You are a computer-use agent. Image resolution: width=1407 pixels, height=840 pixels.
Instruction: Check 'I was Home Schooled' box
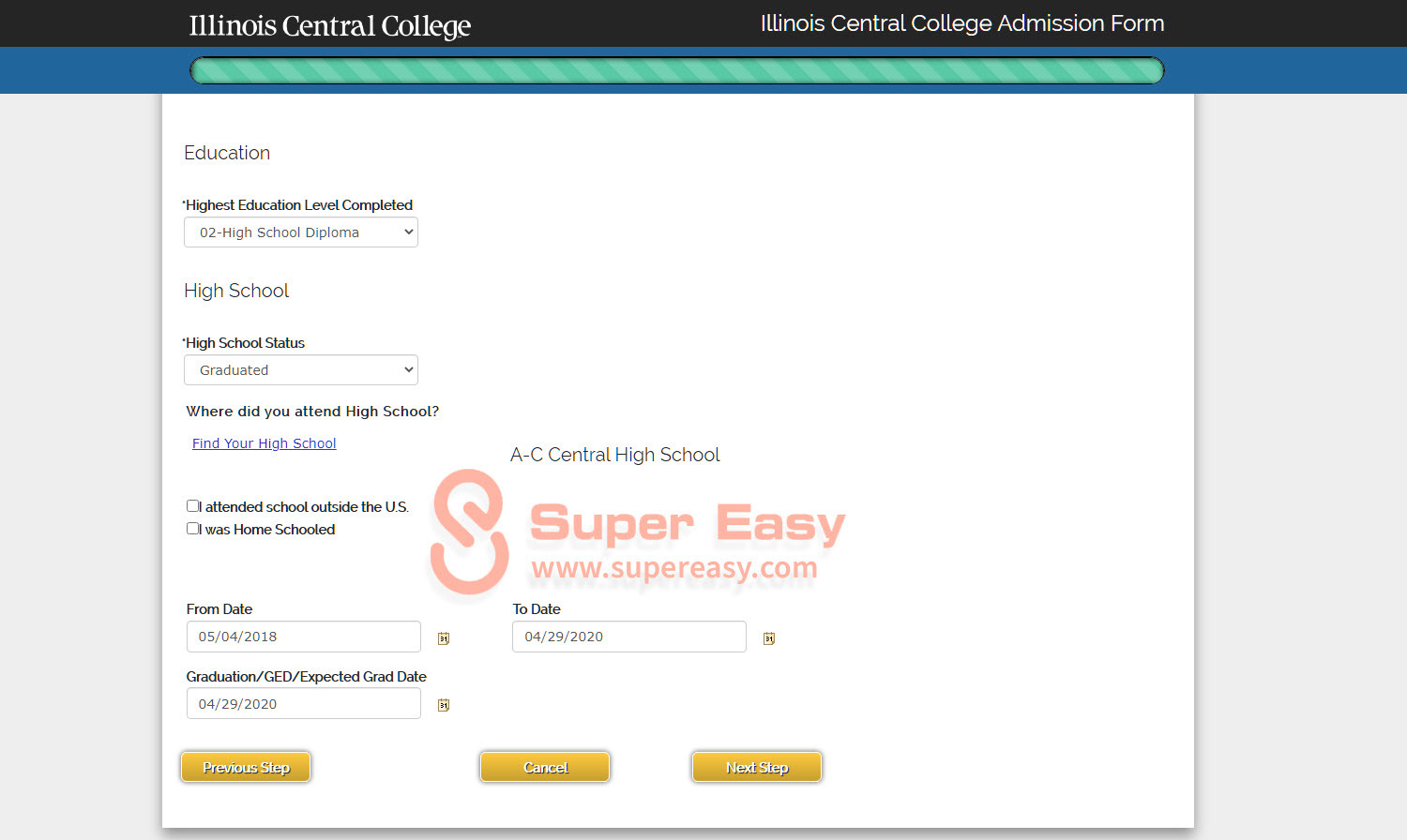[193, 529]
